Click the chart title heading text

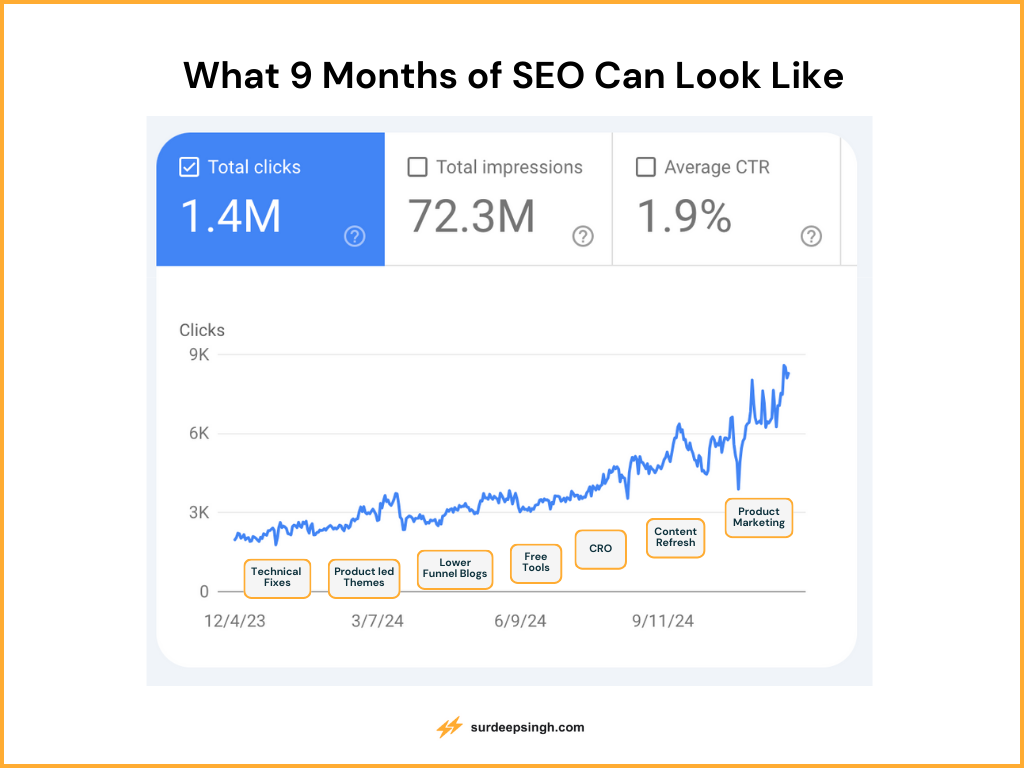(x=513, y=76)
